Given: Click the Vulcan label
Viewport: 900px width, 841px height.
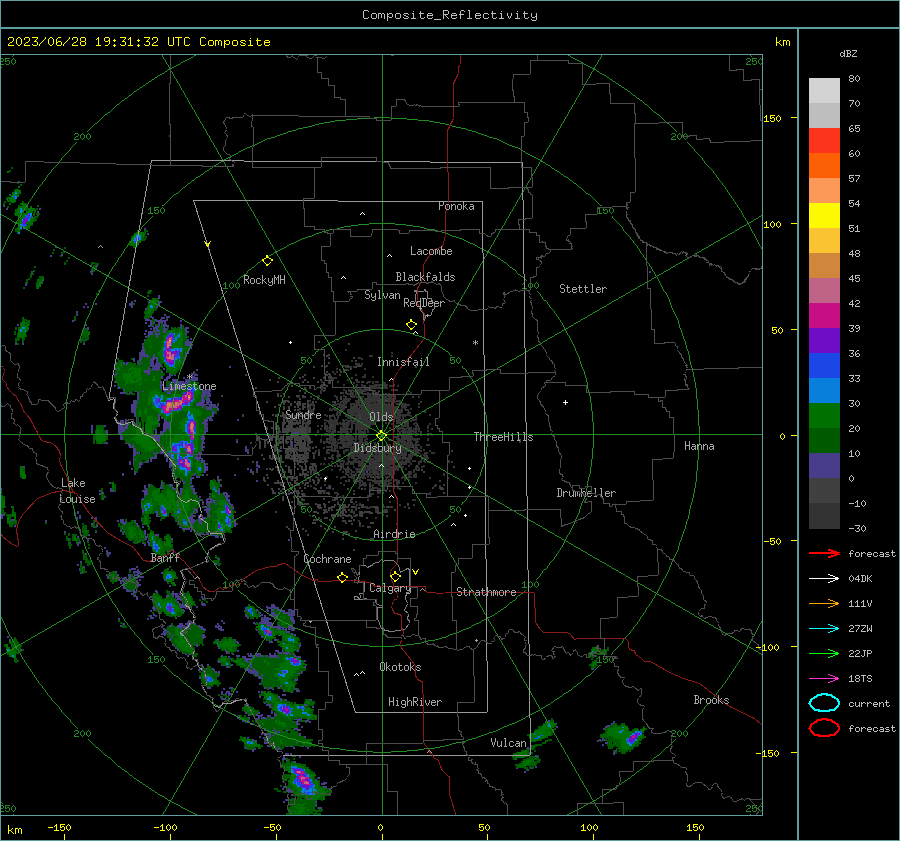Looking at the screenshot, I should [x=508, y=743].
